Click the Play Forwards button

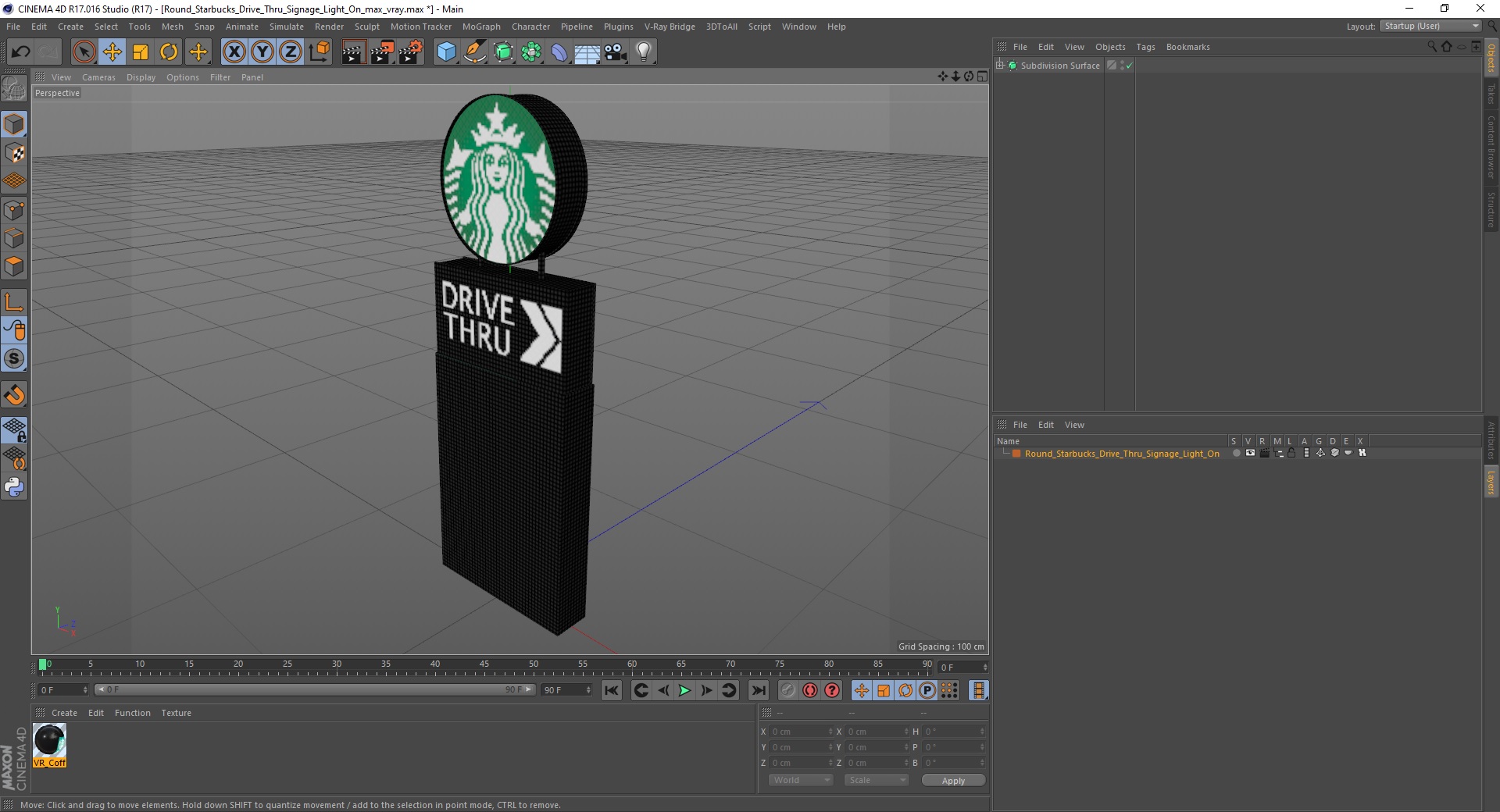(684, 690)
